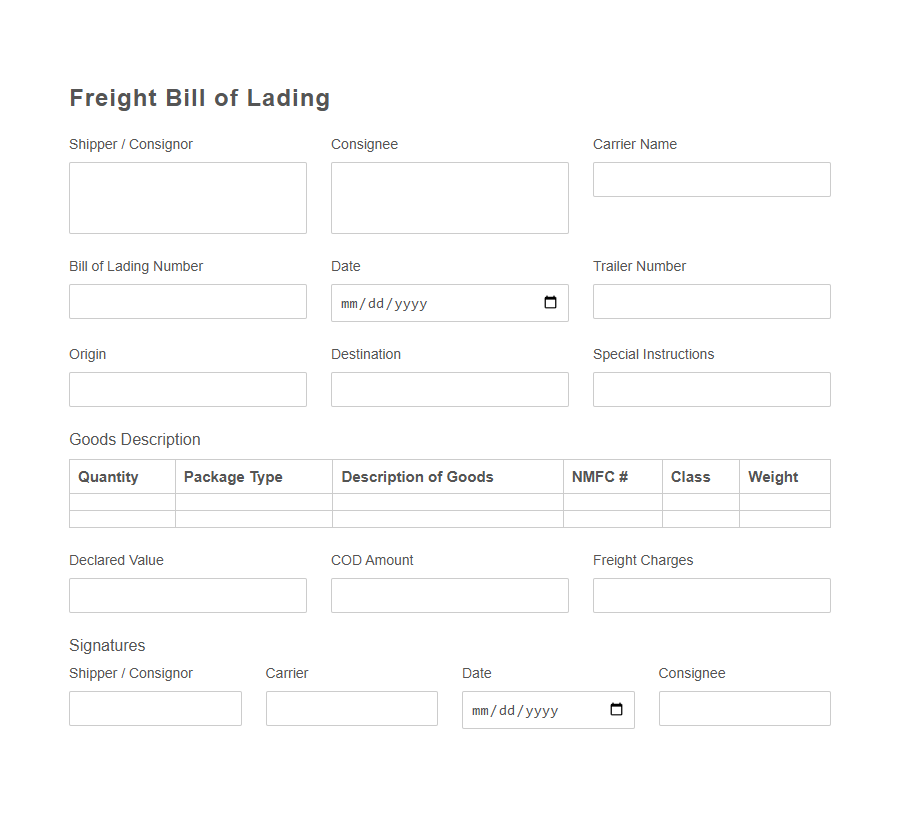Click inside the Consignee text area

(x=449, y=197)
